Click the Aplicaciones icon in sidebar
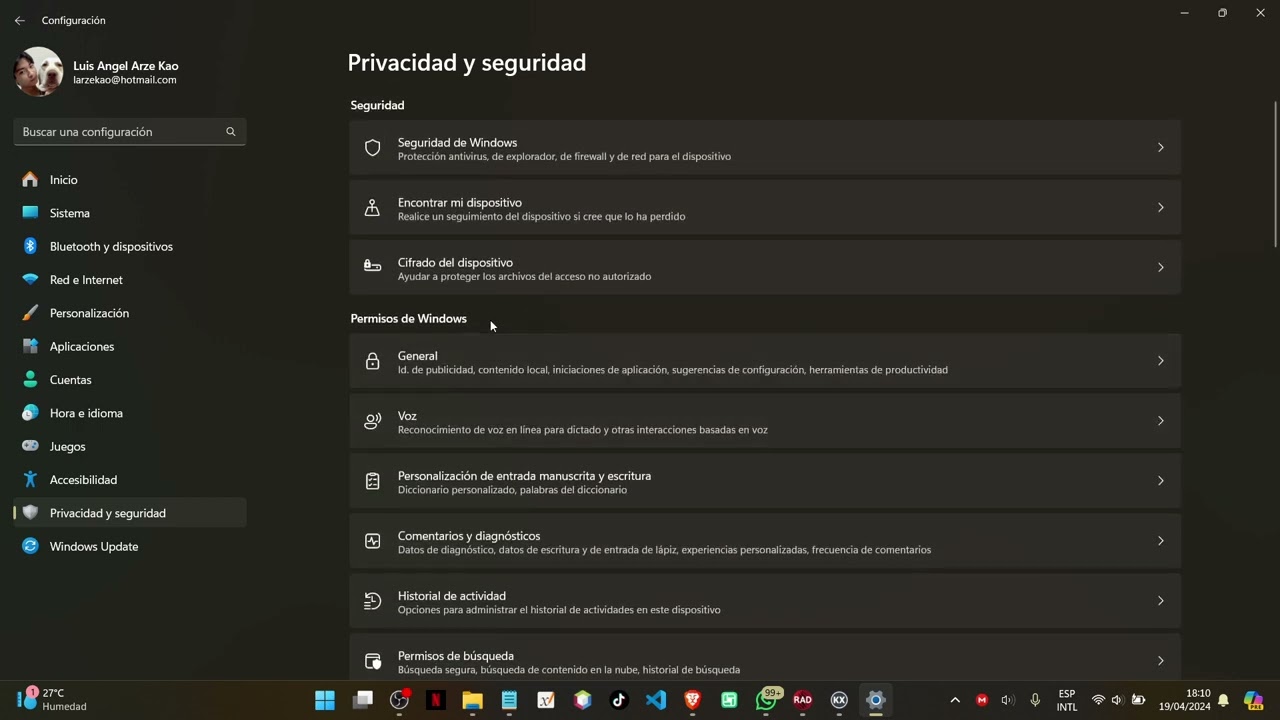This screenshot has width=1280, height=720. tap(30, 346)
